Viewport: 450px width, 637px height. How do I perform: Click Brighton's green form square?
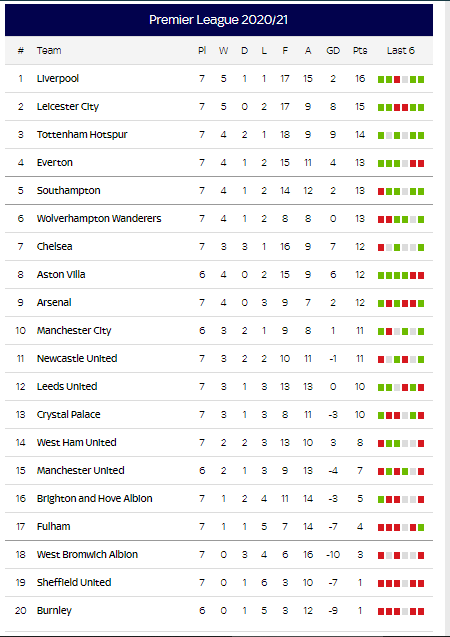pos(381,500)
